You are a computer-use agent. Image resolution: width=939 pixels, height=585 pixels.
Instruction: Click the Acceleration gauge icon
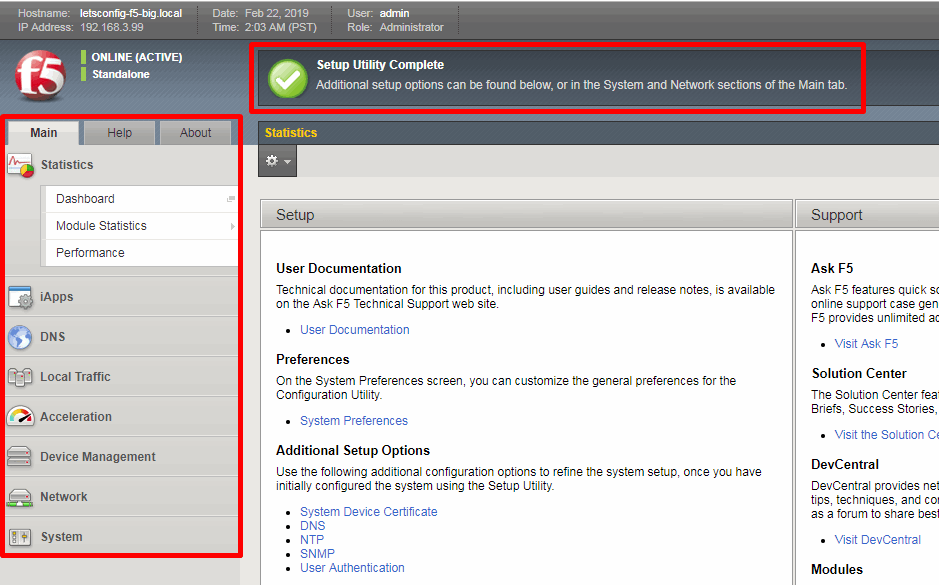click(20, 417)
